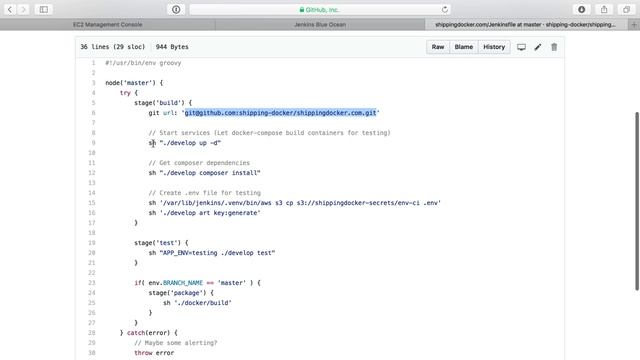
Task: Click line number 23
Action: click(92, 283)
